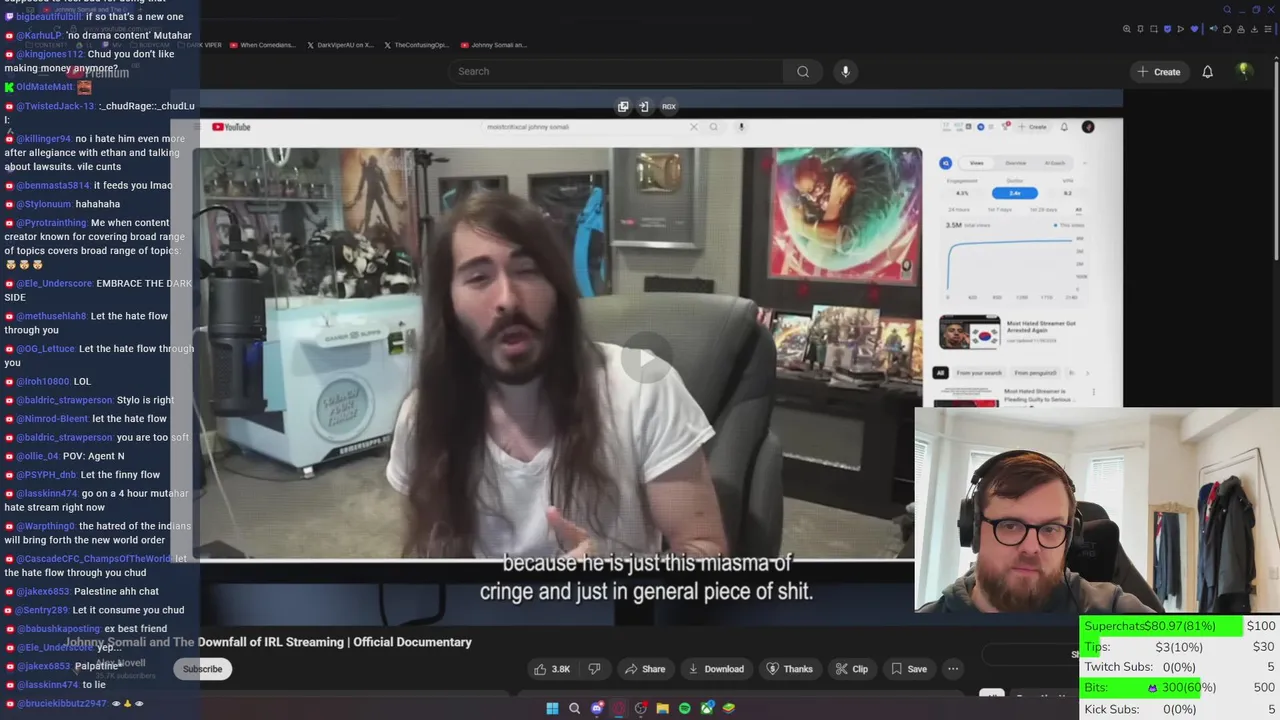Save the video to a playlist
The height and width of the screenshot is (720, 1280).
tap(909, 669)
